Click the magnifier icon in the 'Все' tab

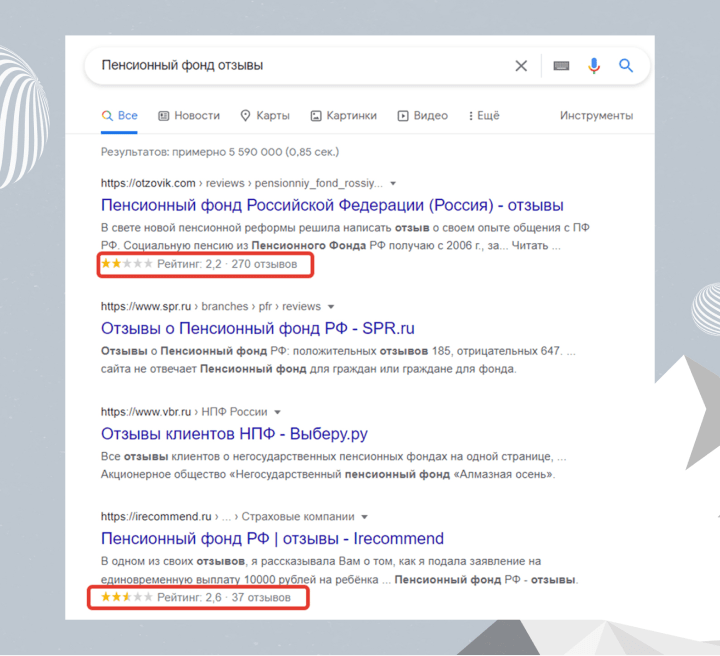click(107, 116)
